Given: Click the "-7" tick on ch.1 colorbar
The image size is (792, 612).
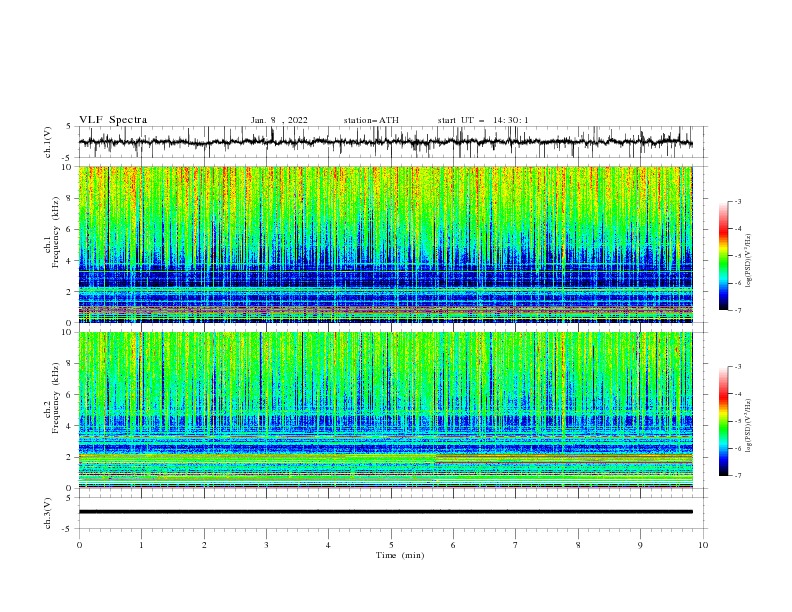Looking at the screenshot, I should pyautogui.click(x=737, y=311).
